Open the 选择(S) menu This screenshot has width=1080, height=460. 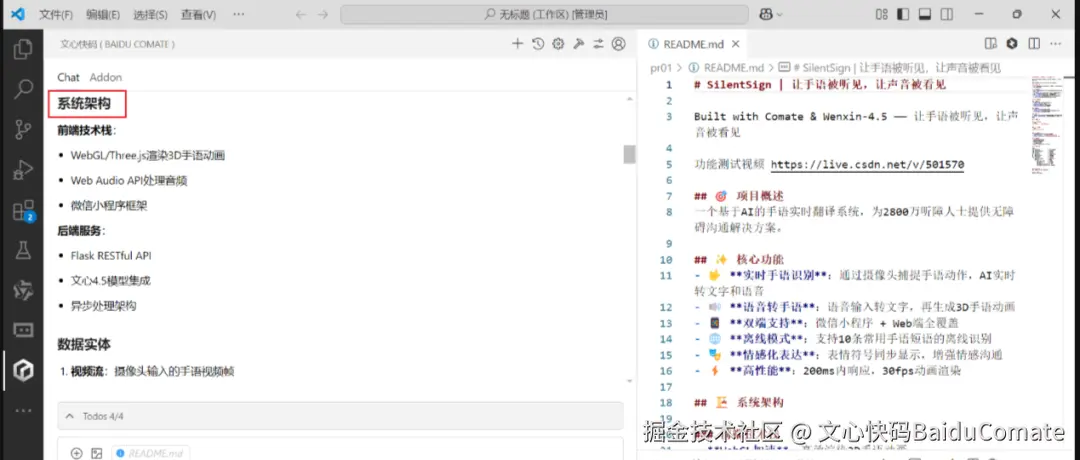click(150, 14)
